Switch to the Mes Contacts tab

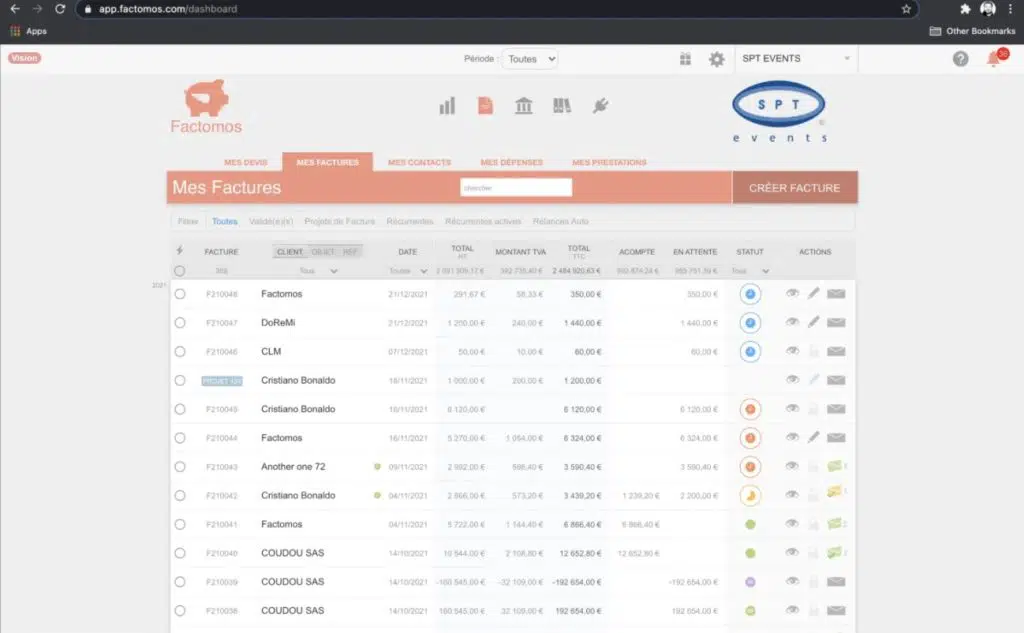419,162
